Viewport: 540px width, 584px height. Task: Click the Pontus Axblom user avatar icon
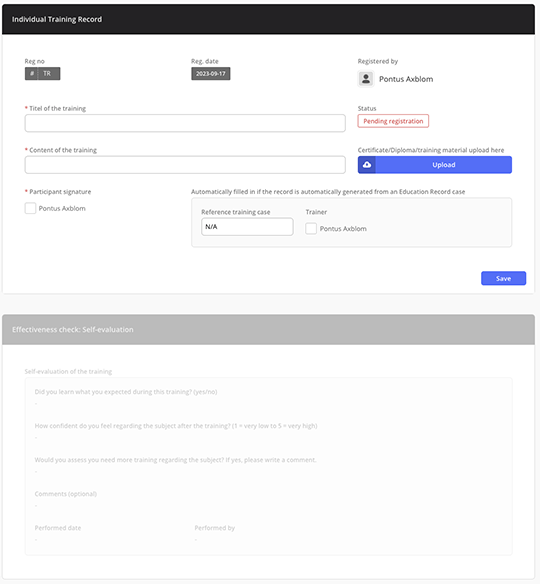(x=366, y=79)
